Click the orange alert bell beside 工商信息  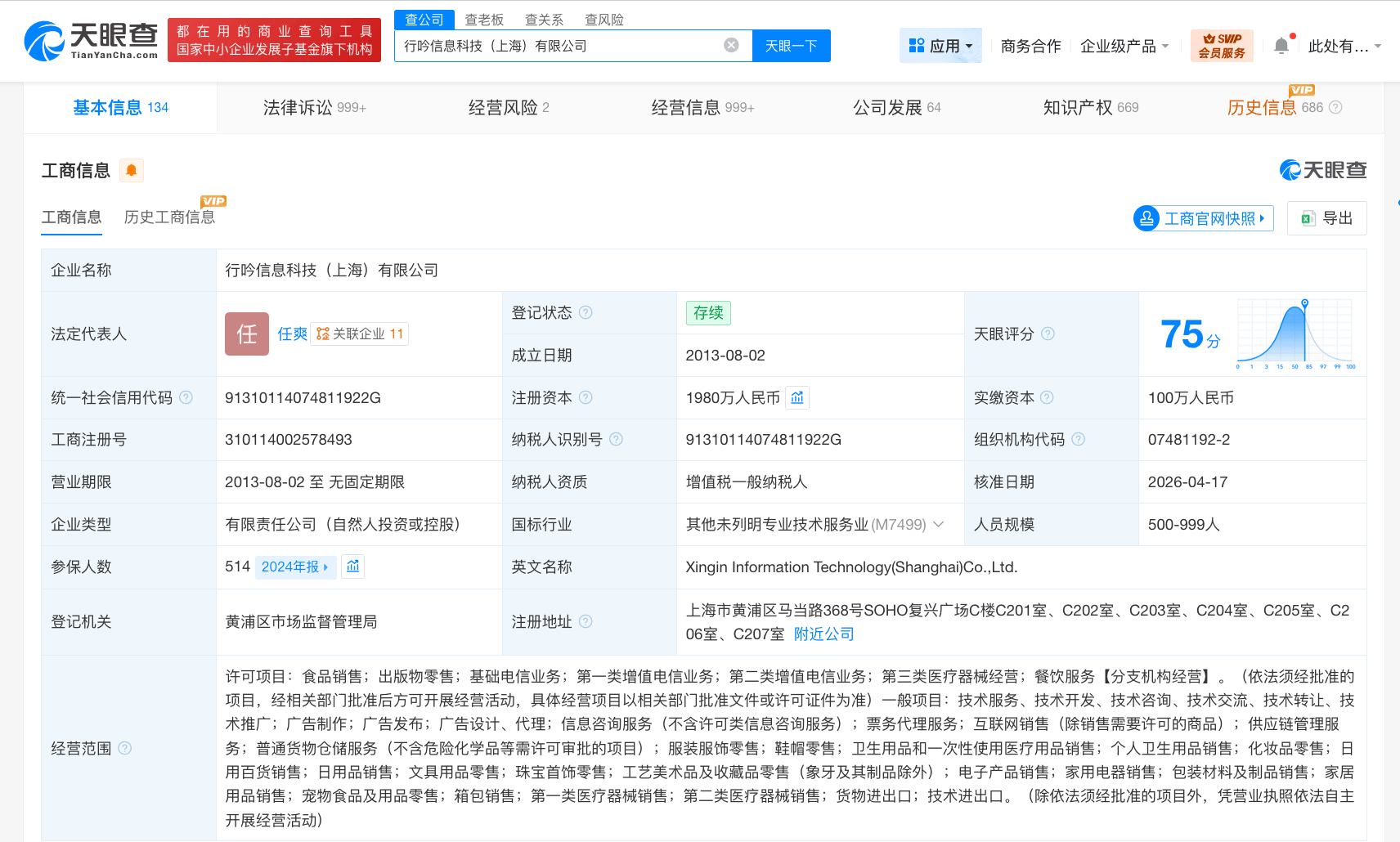pos(131,170)
